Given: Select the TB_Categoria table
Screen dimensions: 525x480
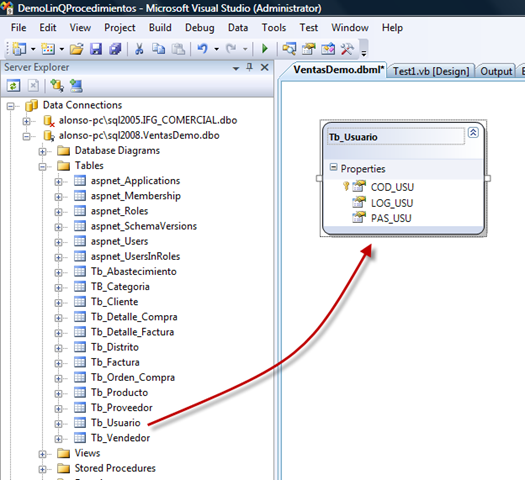Looking at the screenshot, I should click(120, 287).
